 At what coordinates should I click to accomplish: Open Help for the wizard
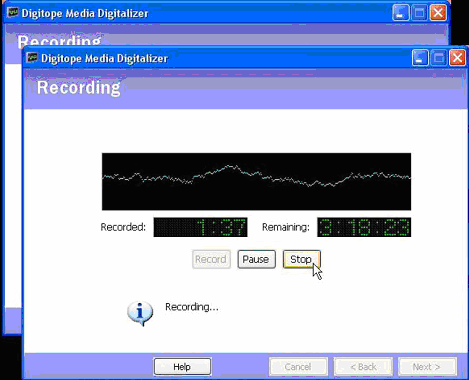(x=182, y=367)
